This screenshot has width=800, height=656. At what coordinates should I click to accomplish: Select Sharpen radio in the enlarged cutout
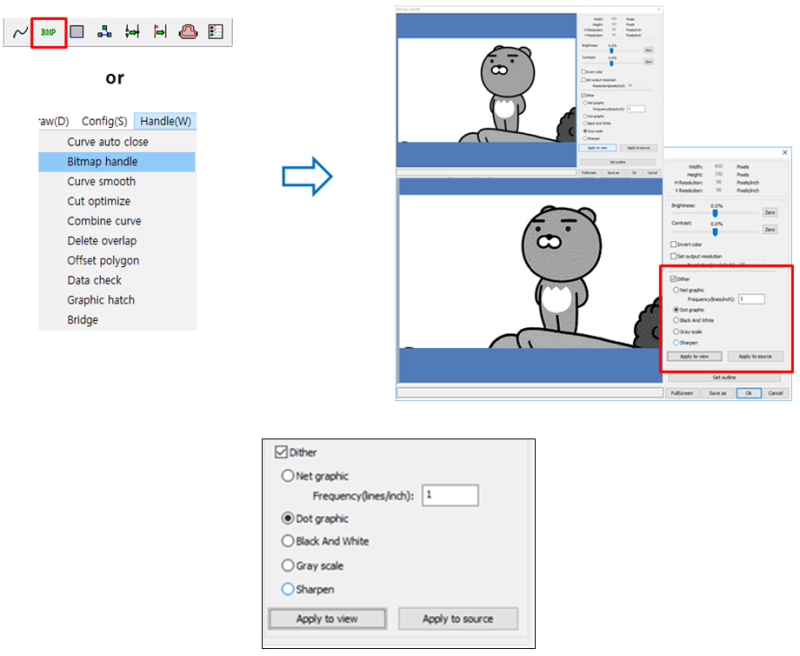coord(288,589)
